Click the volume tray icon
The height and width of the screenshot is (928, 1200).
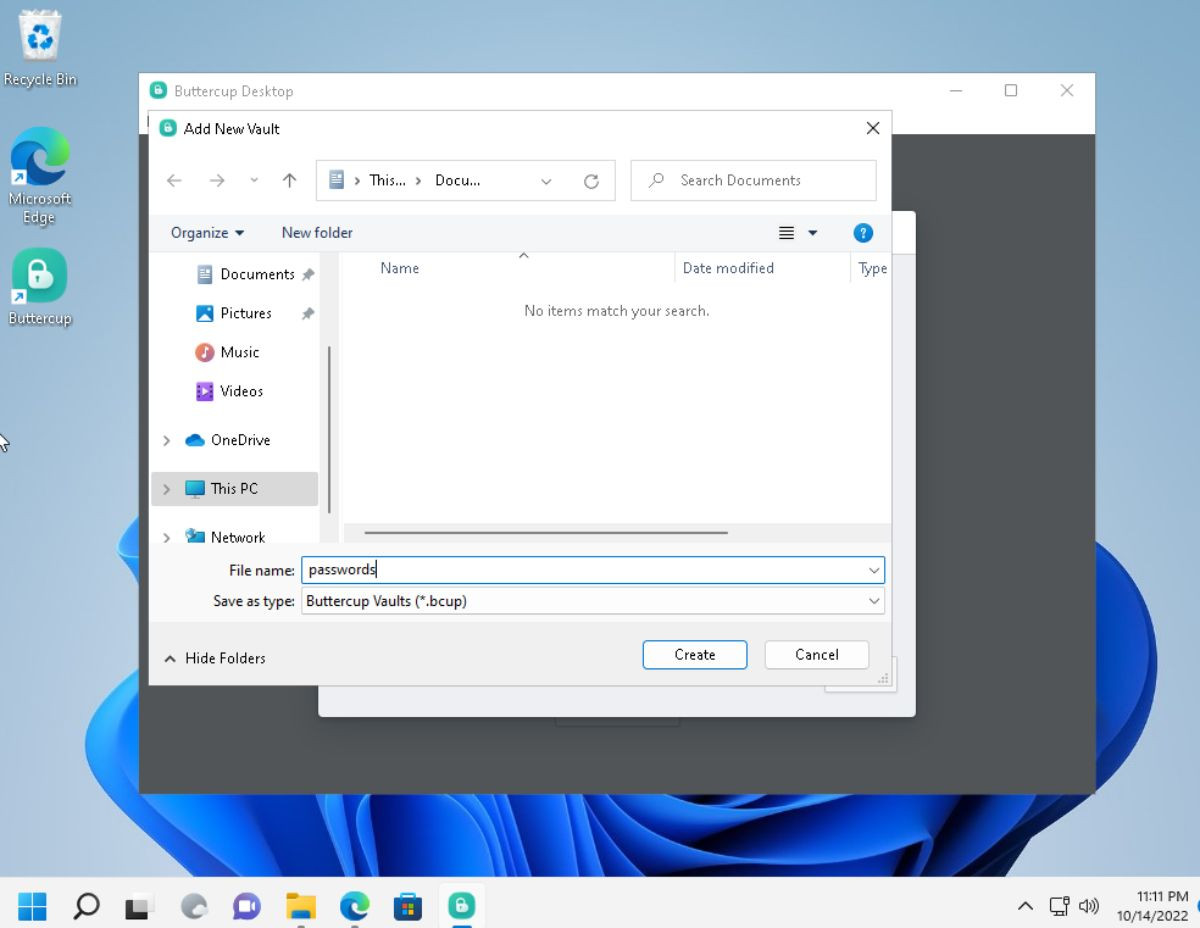(1089, 907)
